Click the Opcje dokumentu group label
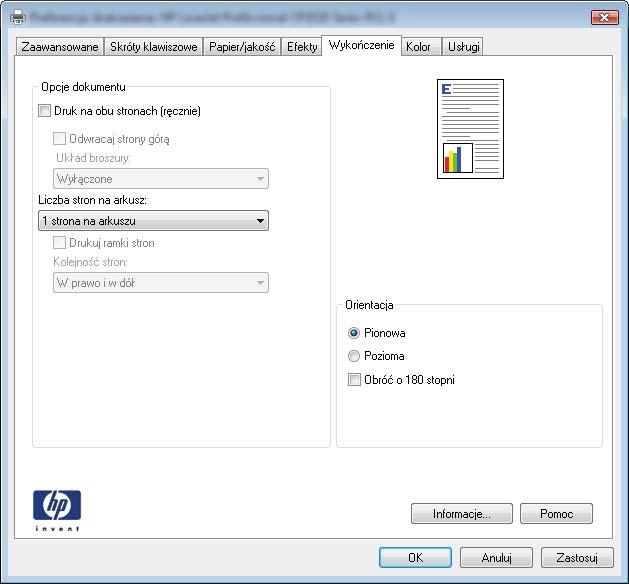 (83, 87)
